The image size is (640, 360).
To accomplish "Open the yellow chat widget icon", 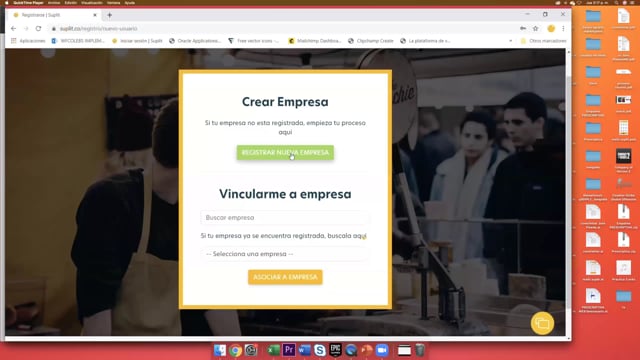I will point(542,323).
